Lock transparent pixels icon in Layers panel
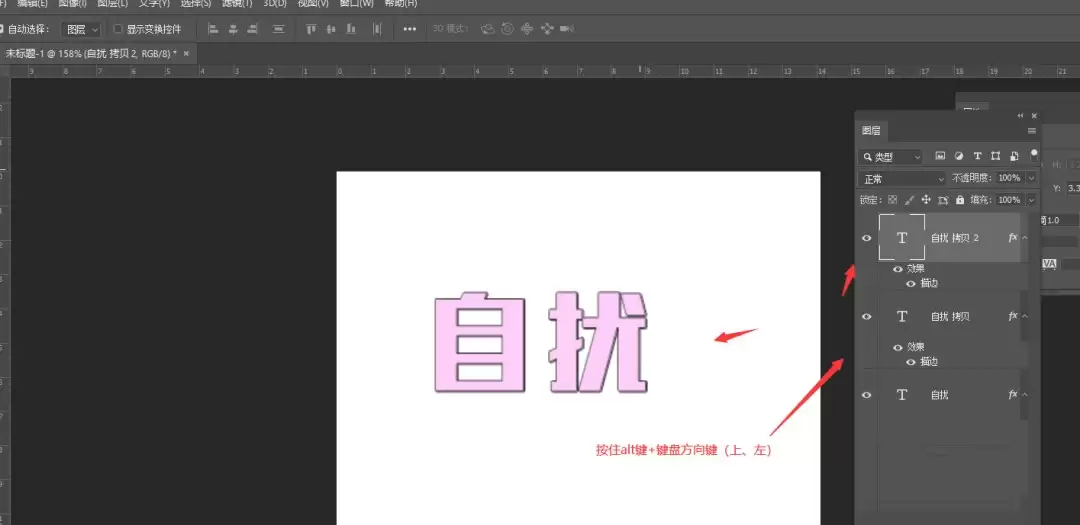Screen dimensions: 1080x525 893,200
